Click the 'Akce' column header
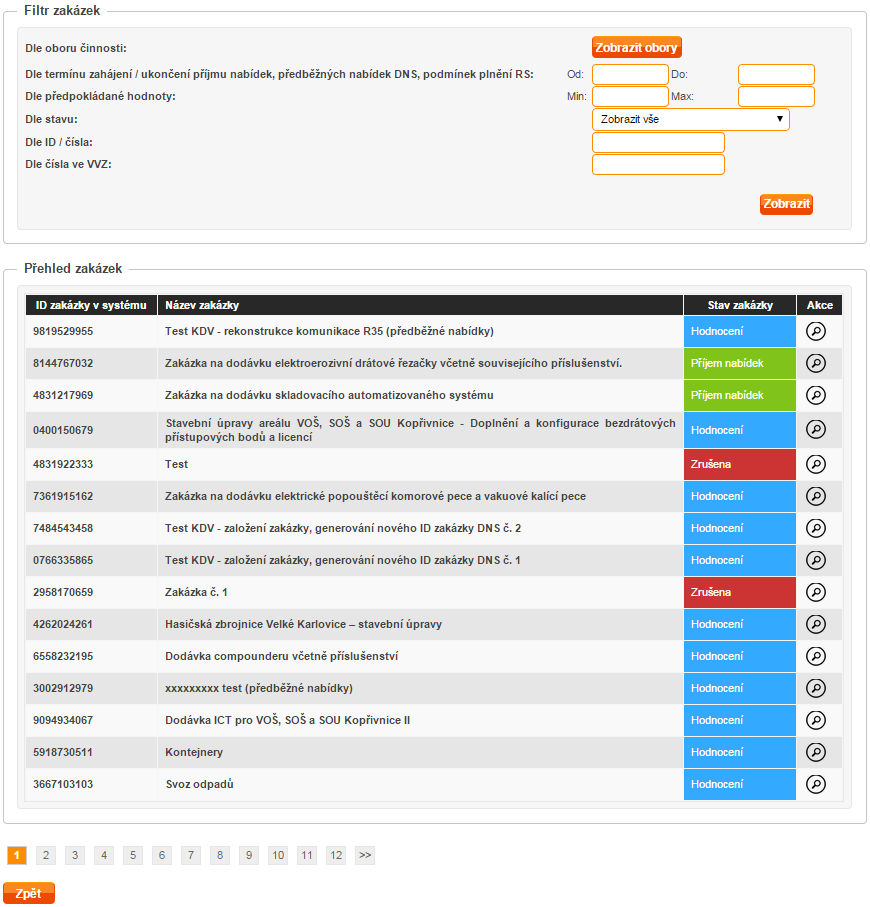 (820, 305)
